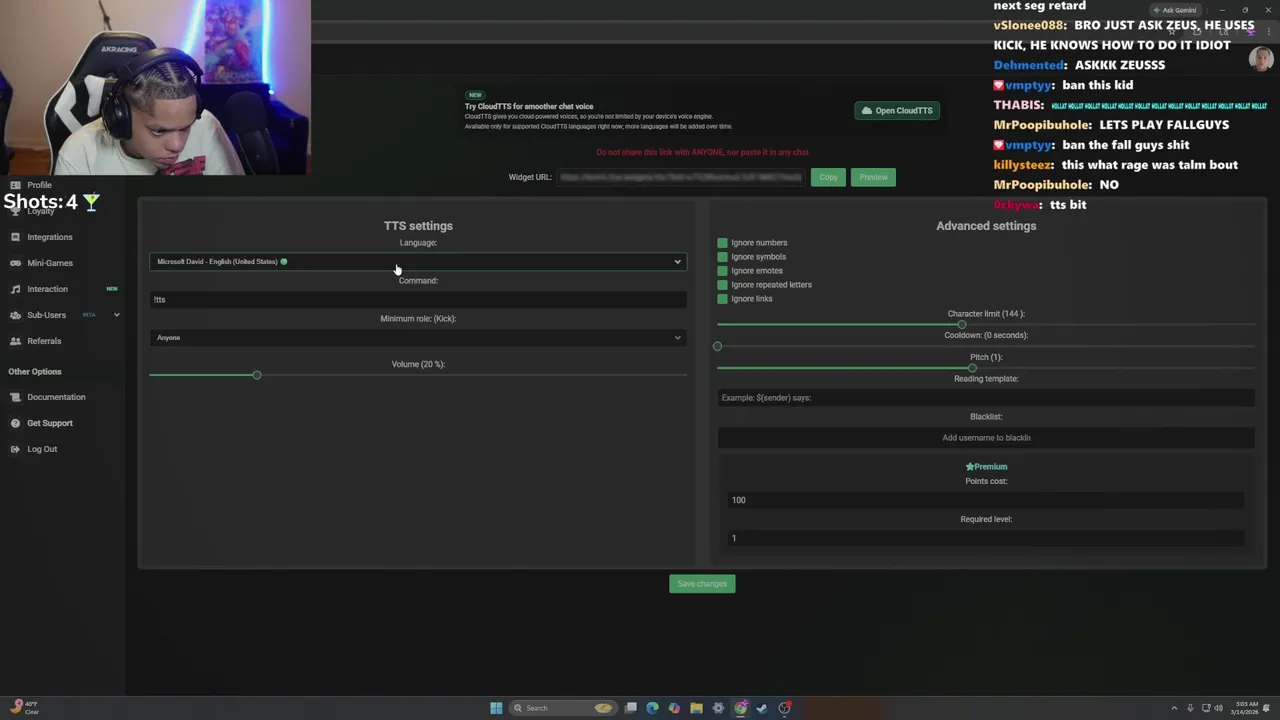Click the Interaction music note icon

click(15, 289)
